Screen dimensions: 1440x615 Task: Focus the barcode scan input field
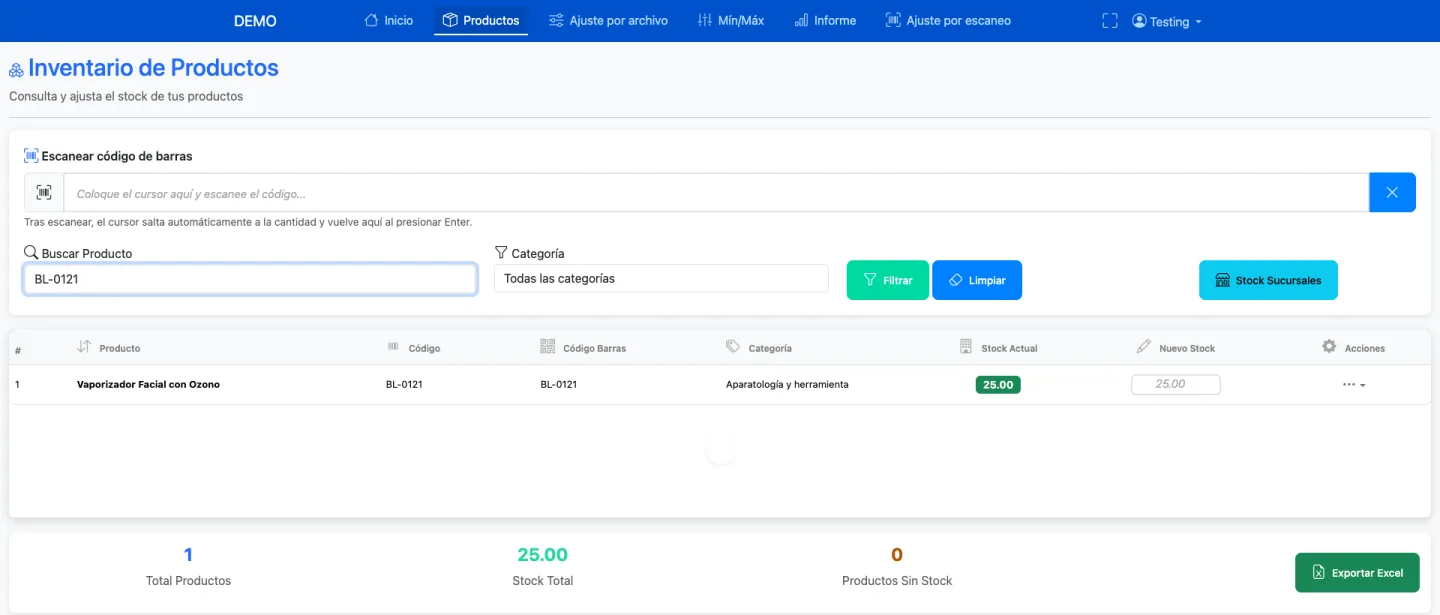[716, 193]
